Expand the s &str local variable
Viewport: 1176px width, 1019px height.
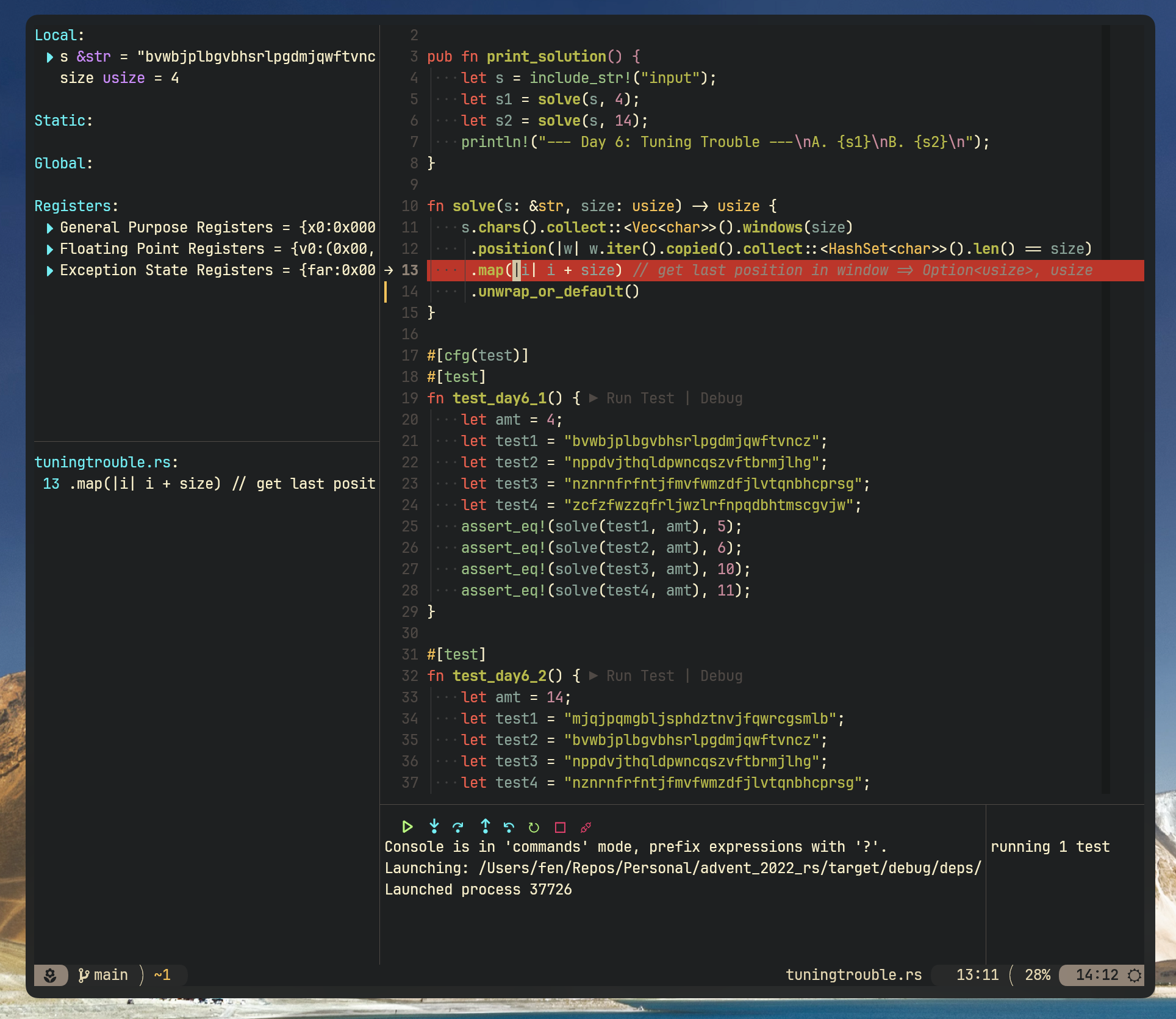(x=50, y=57)
